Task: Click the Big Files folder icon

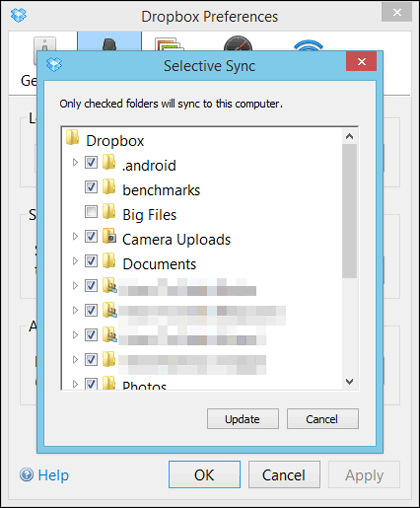Action: coord(109,211)
